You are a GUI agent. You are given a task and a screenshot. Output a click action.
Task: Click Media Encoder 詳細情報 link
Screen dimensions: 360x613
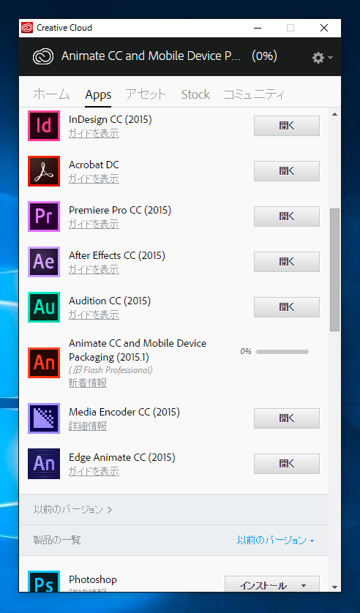tap(88, 426)
